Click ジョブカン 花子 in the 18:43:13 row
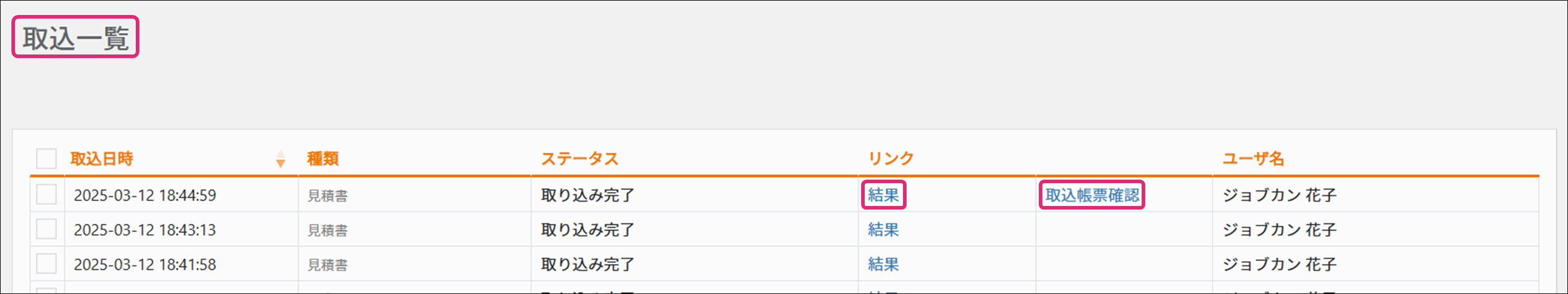1568x294 pixels. [x=1280, y=230]
